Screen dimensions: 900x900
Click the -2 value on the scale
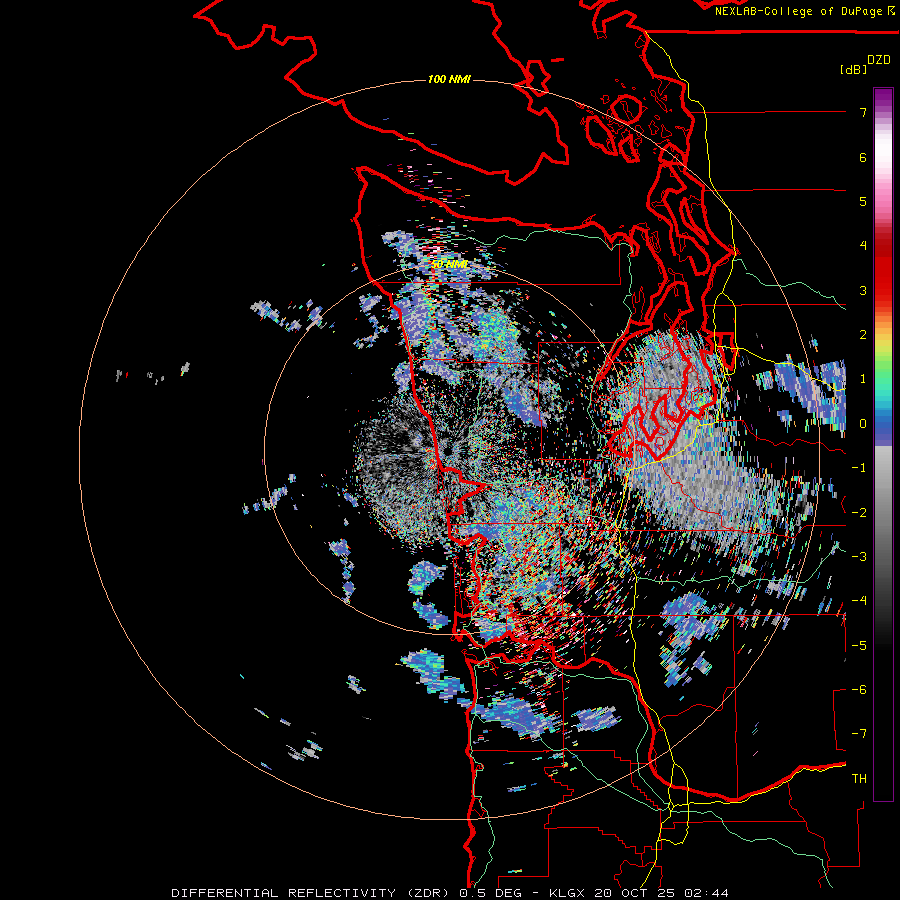coord(859,513)
